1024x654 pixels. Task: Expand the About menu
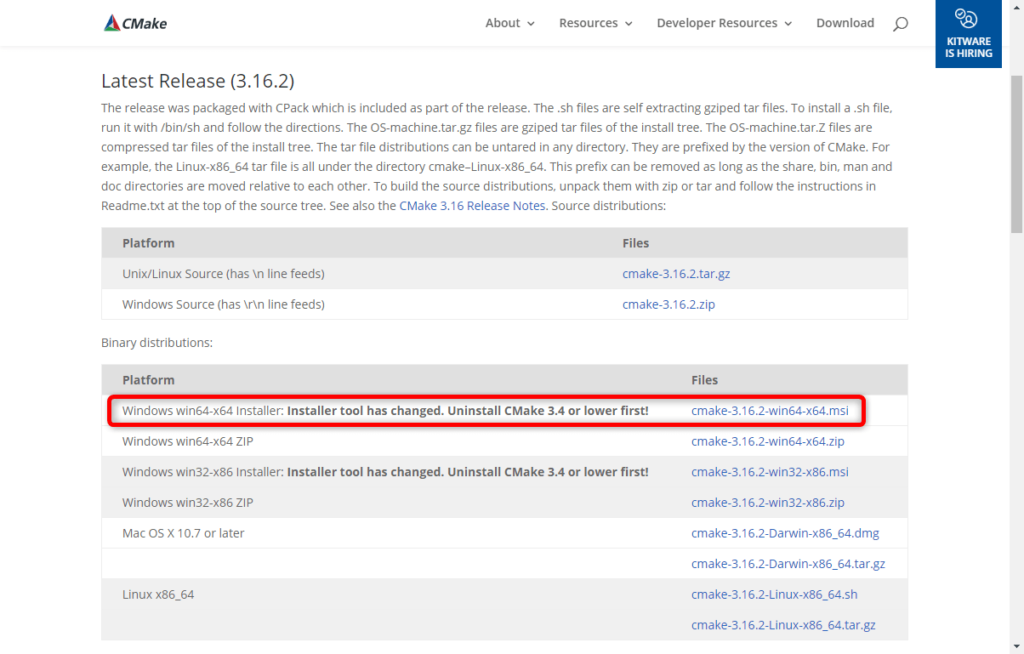pos(509,23)
